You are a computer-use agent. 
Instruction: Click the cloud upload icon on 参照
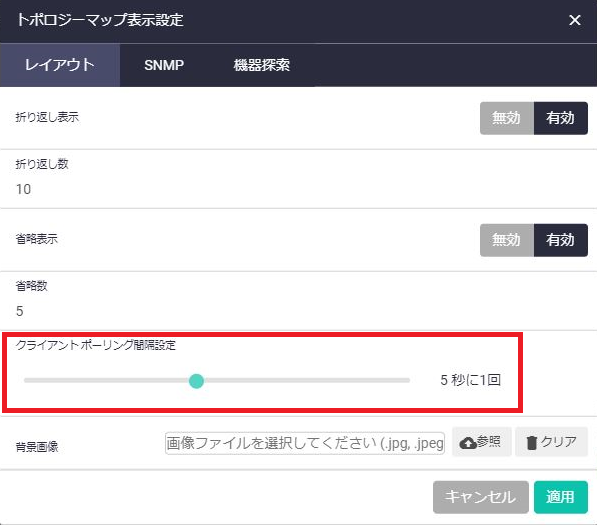click(x=468, y=443)
